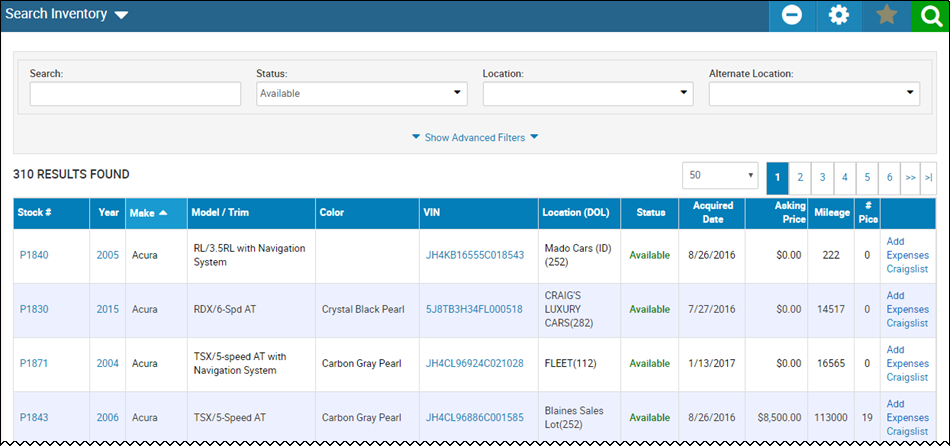Image resolution: width=950 pixels, height=447 pixels.
Task: Click the 310 RESULTS FOUND text
Action: pyautogui.click(x=71, y=174)
